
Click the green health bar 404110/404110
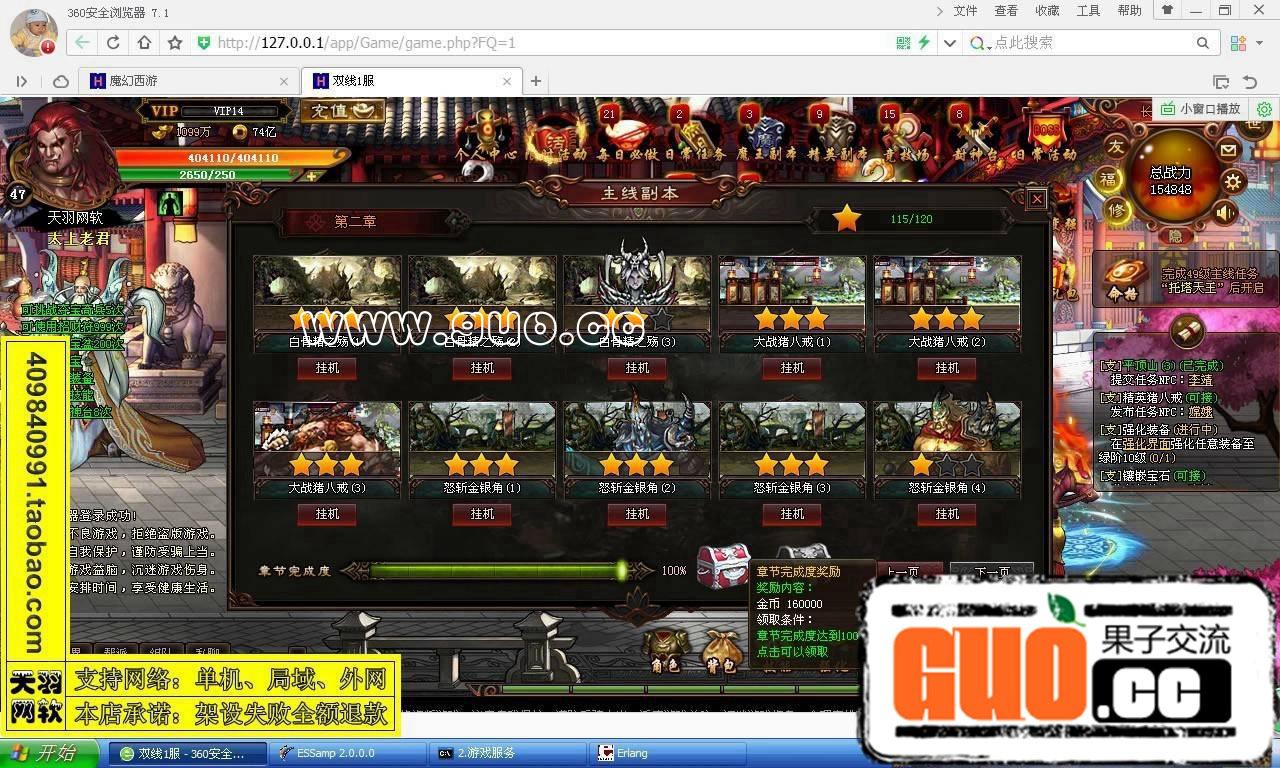pos(232,158)
